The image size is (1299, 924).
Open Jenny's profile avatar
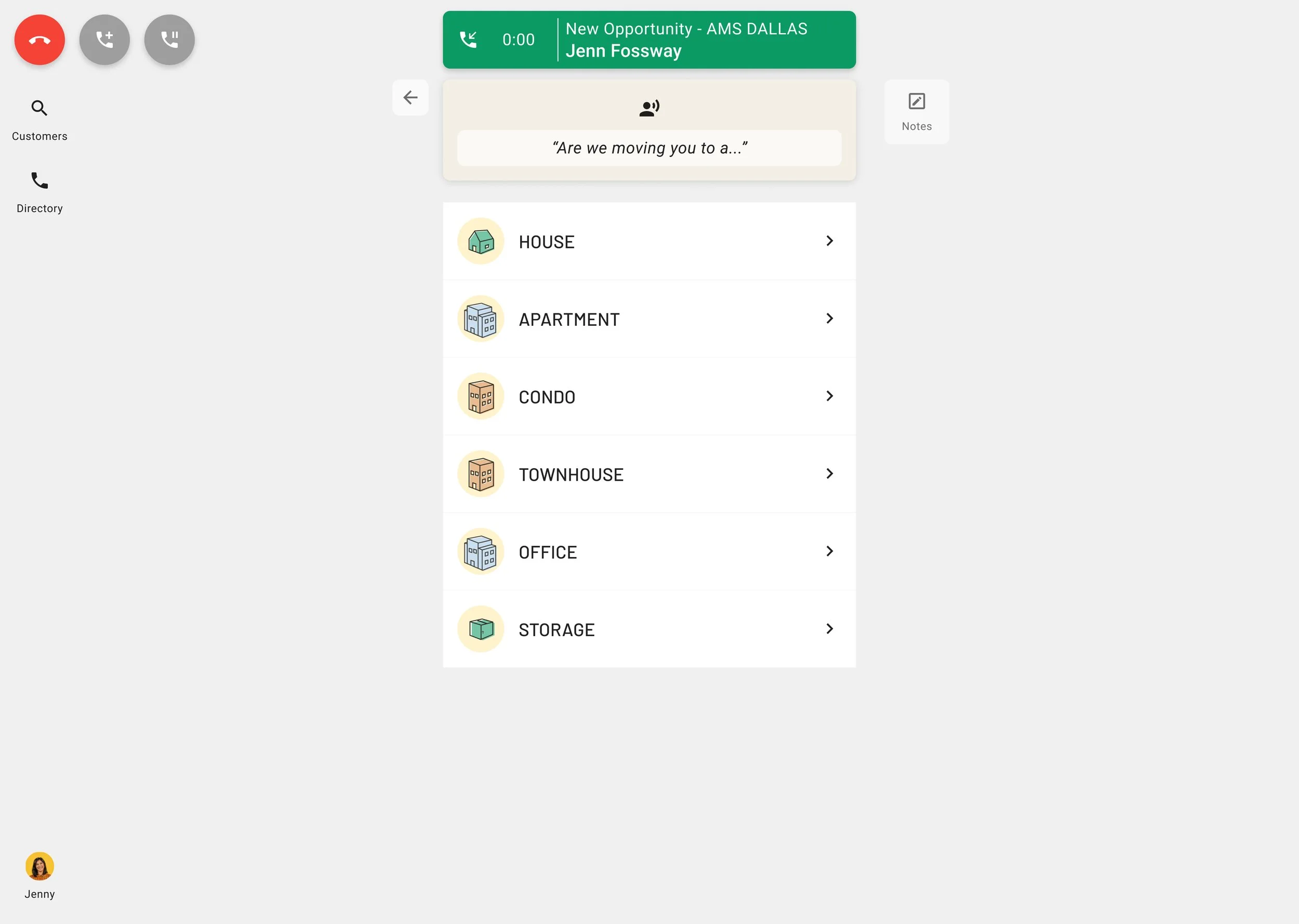coord(39,866)
